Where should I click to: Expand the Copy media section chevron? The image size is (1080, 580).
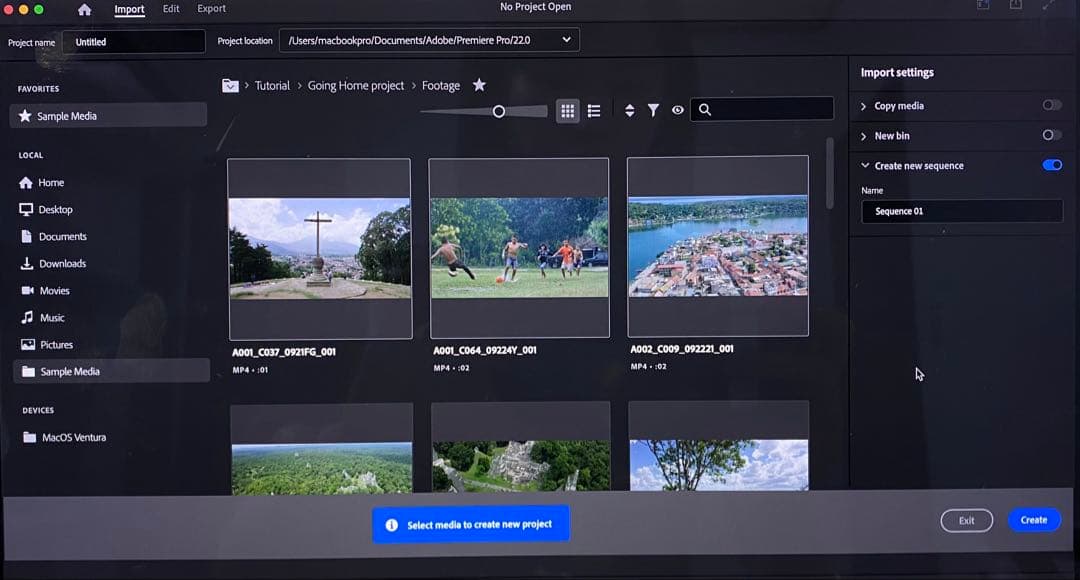(x=864, y=106)
